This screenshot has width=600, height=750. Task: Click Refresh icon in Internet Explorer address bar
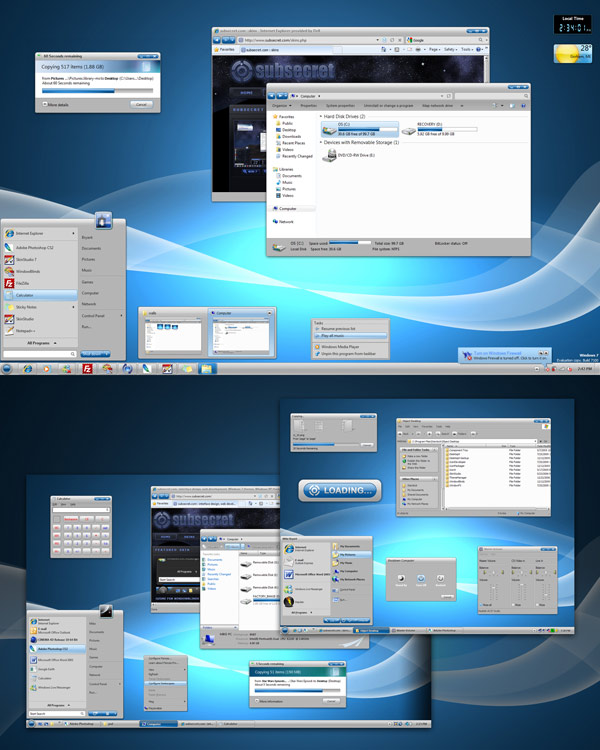click(392, 40)
